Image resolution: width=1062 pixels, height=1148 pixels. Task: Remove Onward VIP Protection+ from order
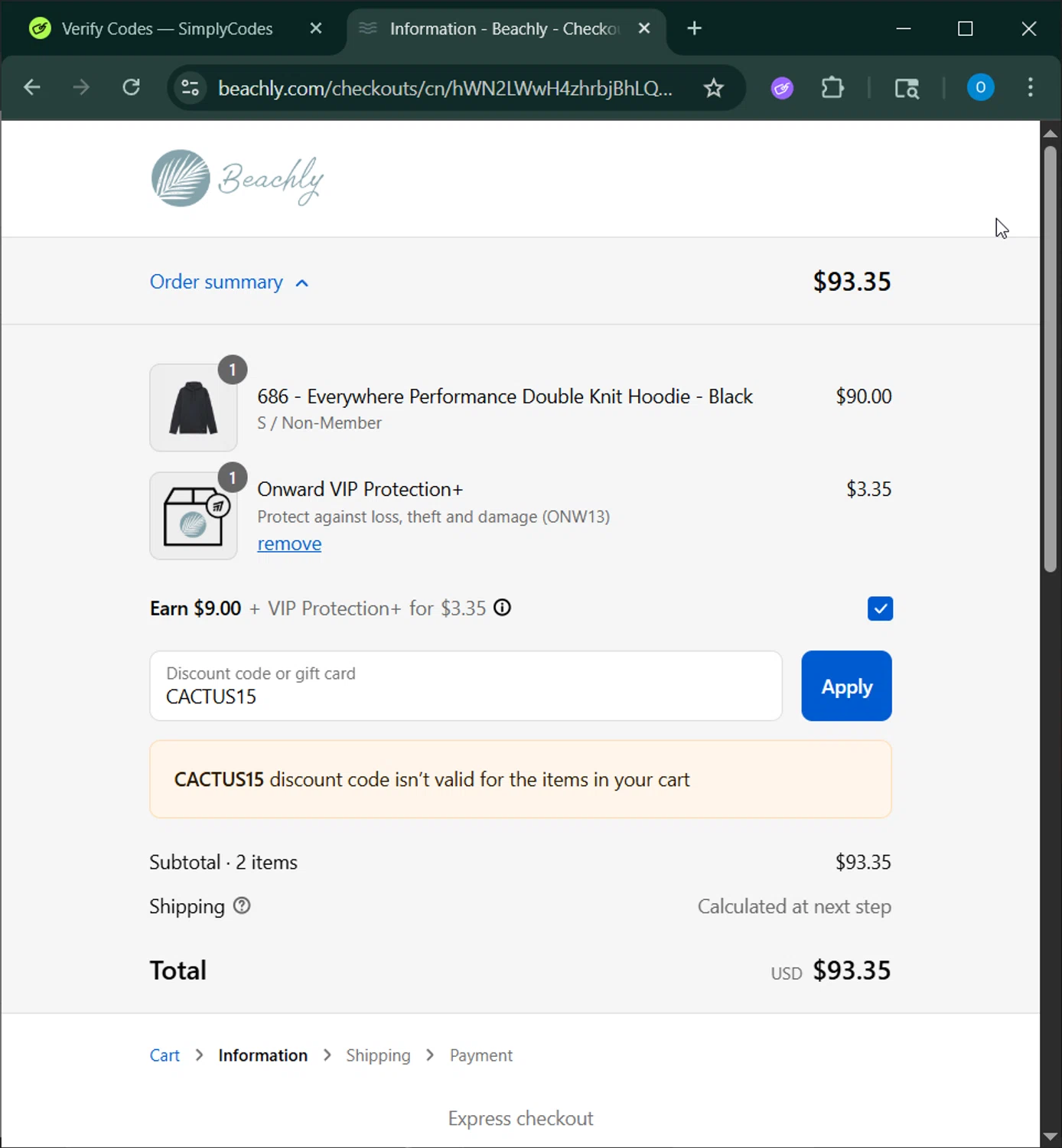(x=289, y=544)
